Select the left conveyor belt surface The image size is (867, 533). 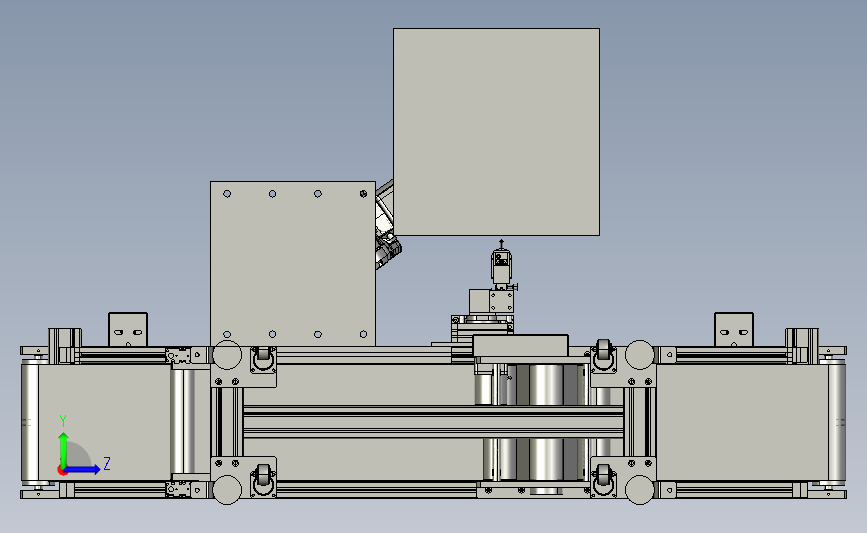tap(104, 422)
